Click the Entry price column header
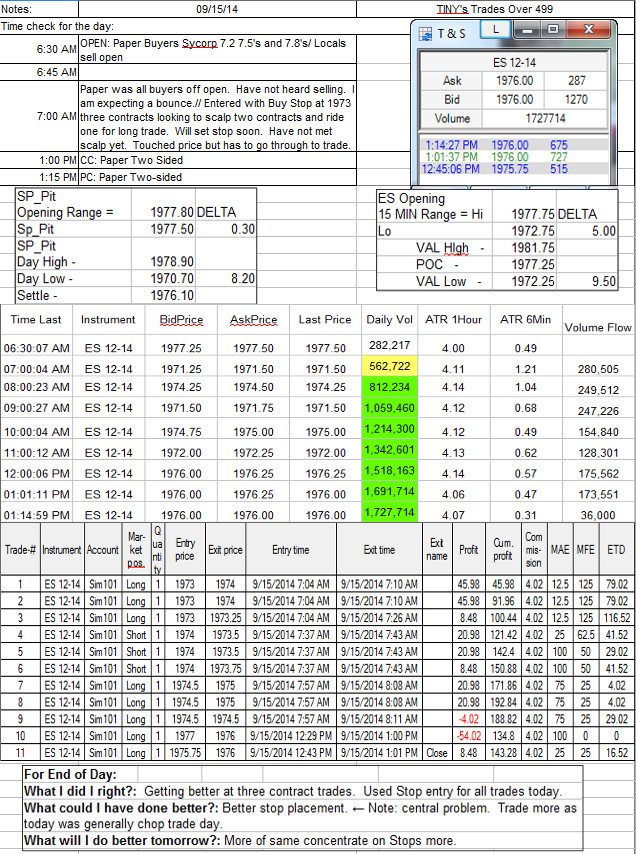The image size is (636, 854). tap(185, 550)
